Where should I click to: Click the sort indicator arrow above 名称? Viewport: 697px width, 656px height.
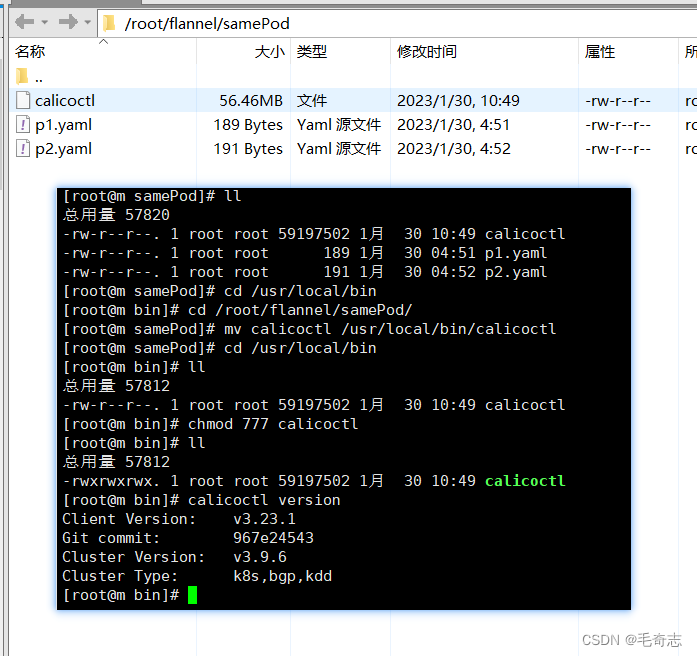tap(104, 41)
